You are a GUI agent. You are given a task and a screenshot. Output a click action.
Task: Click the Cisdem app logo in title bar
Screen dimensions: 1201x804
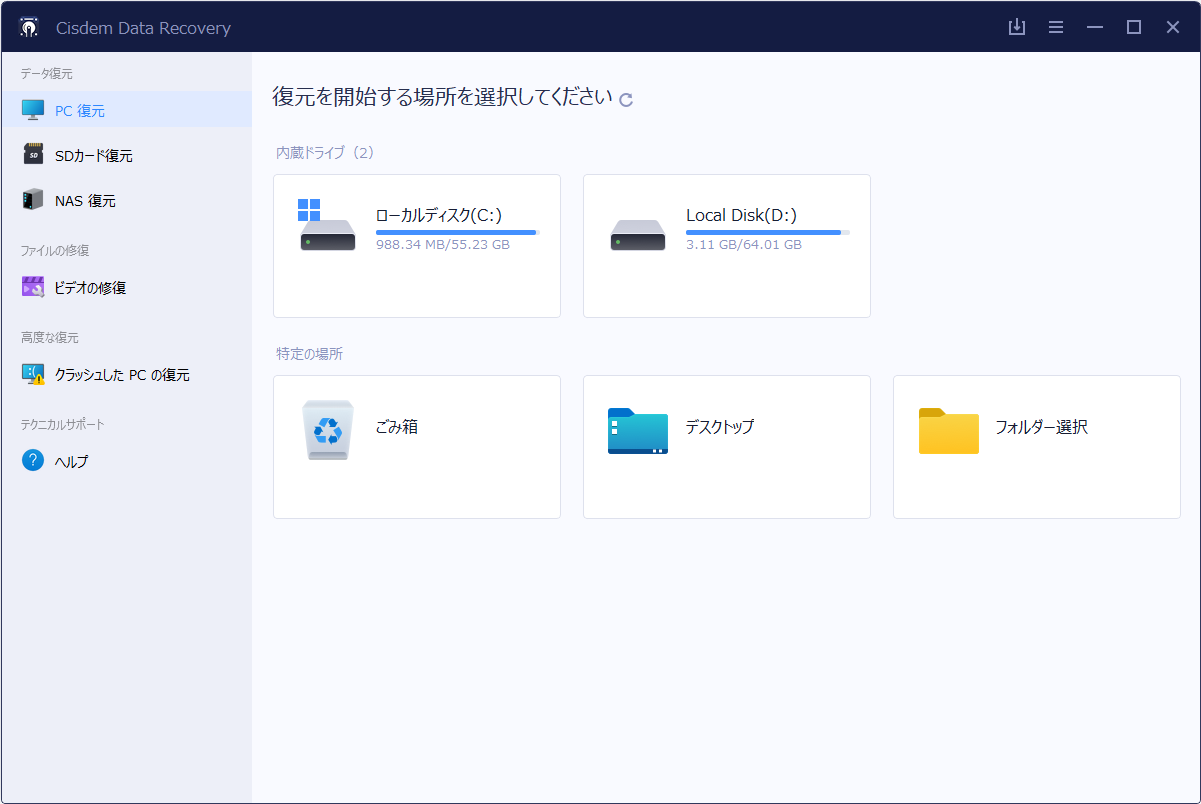(x=29, y=27)
